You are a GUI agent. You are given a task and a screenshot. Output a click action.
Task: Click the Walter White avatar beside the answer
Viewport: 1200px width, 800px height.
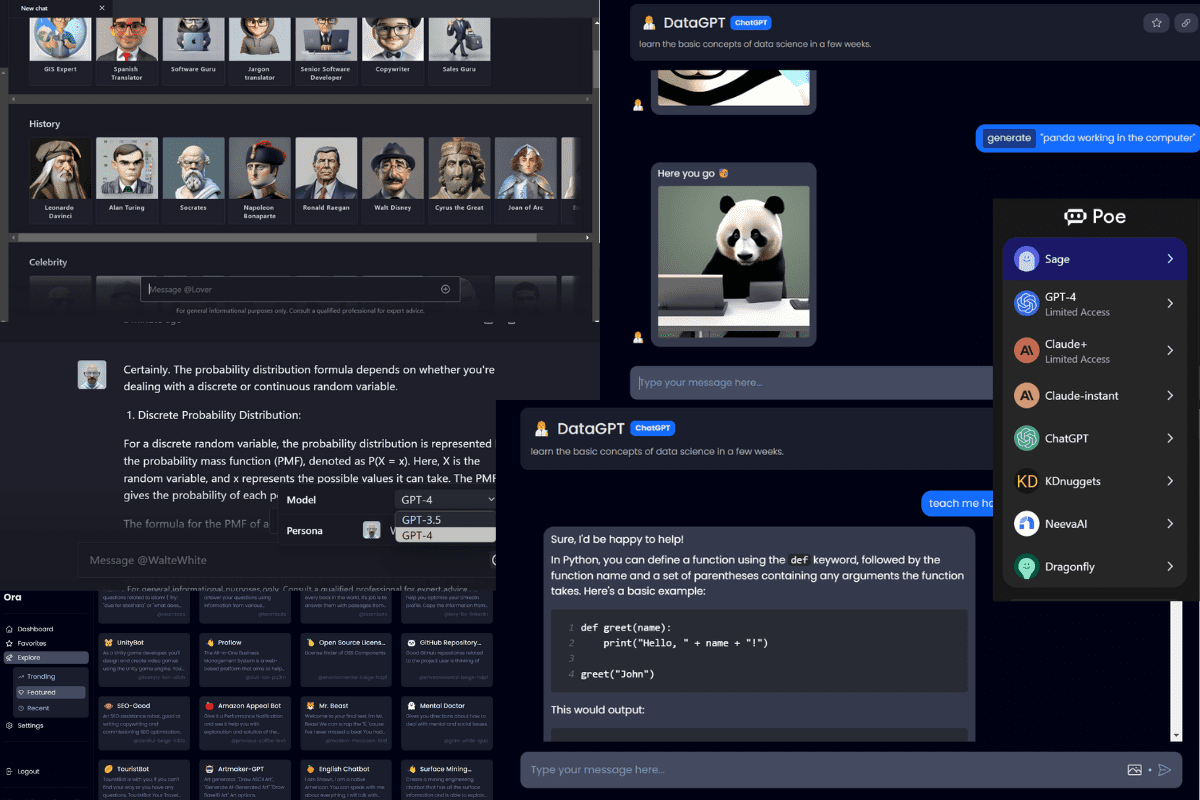(x=92, y=374)
